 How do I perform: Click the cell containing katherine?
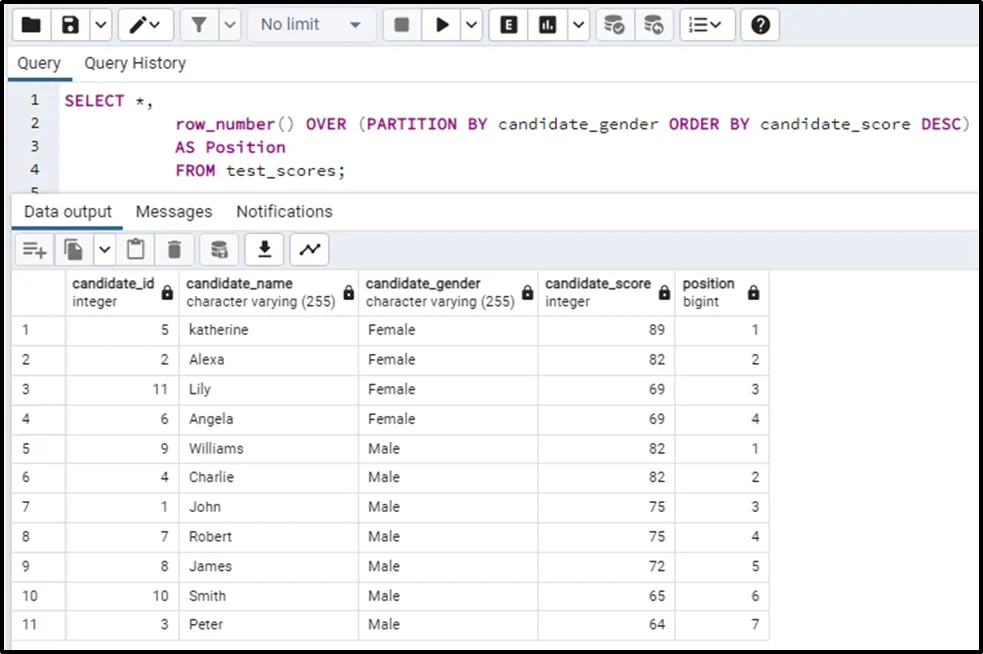[x=219, y=330]
